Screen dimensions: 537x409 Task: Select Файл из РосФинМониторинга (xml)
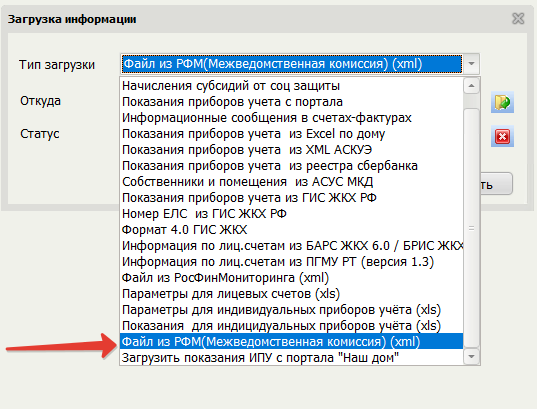tap(291, 278)
